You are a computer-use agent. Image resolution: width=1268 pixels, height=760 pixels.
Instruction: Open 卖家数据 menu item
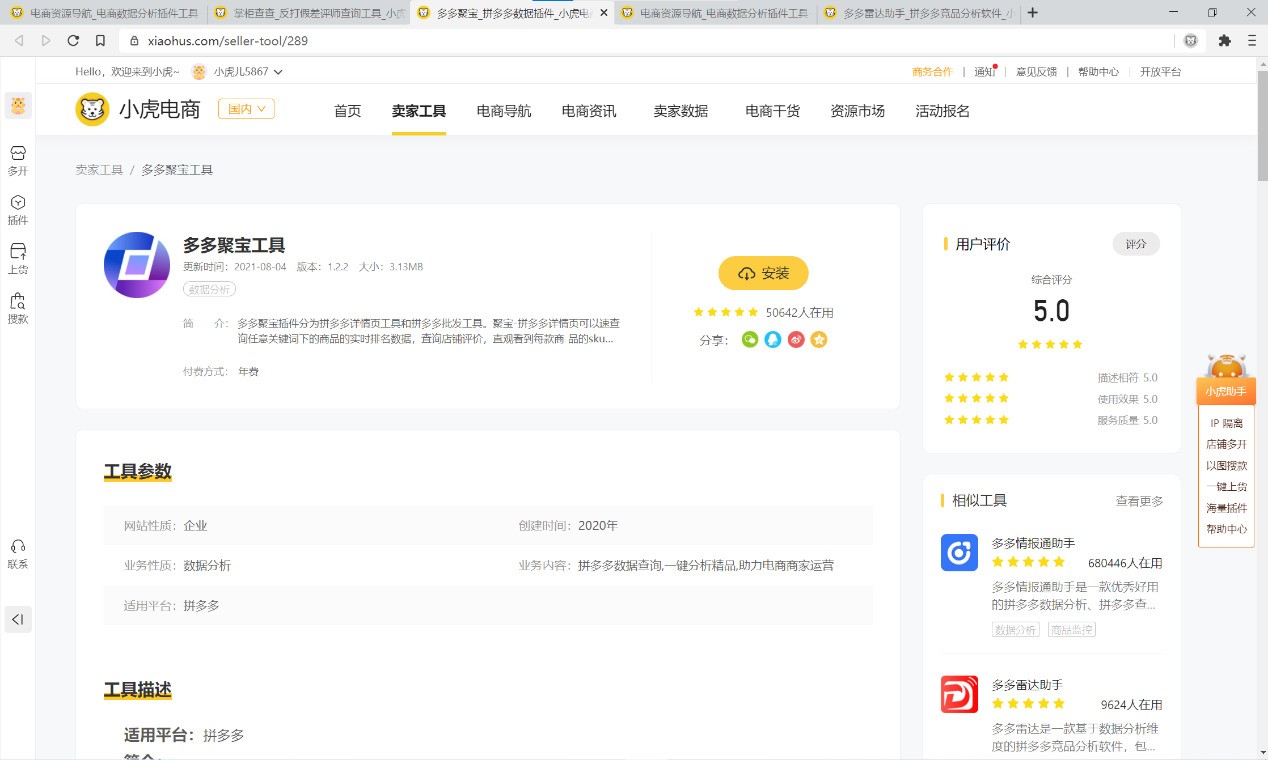coord(681,111)
